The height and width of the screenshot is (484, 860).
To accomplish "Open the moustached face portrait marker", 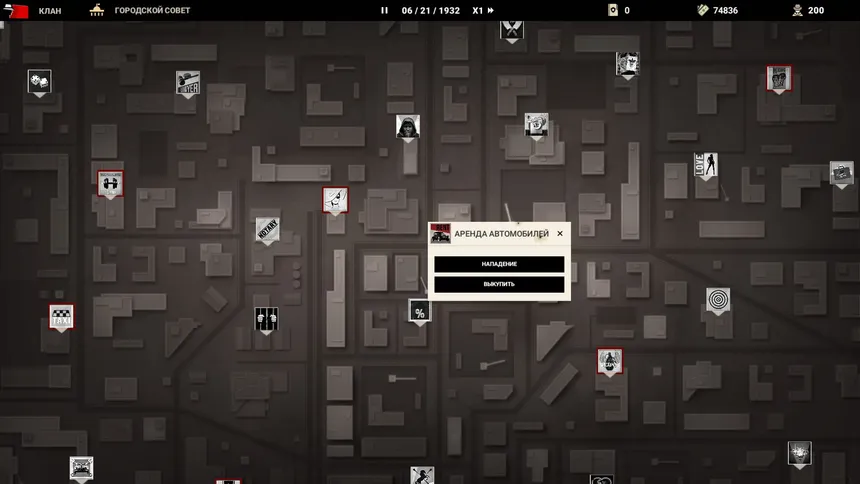I will (x=627, y=64).
